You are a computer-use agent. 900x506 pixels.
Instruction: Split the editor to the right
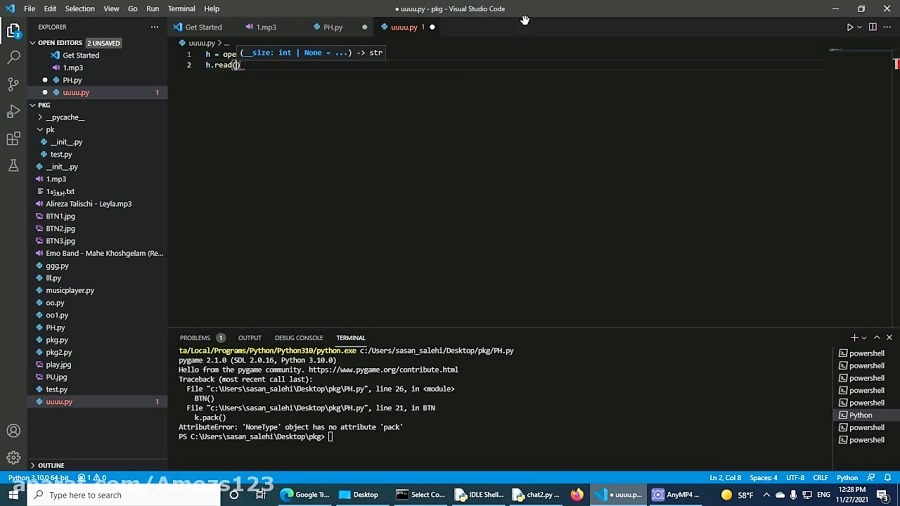coord(872,27)
